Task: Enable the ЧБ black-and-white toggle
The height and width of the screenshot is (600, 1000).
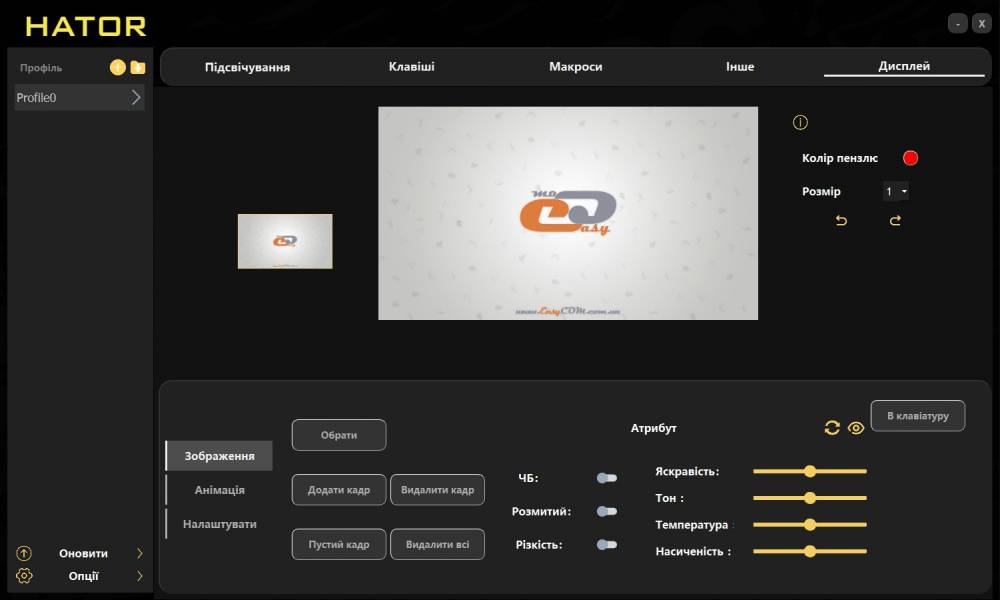Action: (606, 478)
